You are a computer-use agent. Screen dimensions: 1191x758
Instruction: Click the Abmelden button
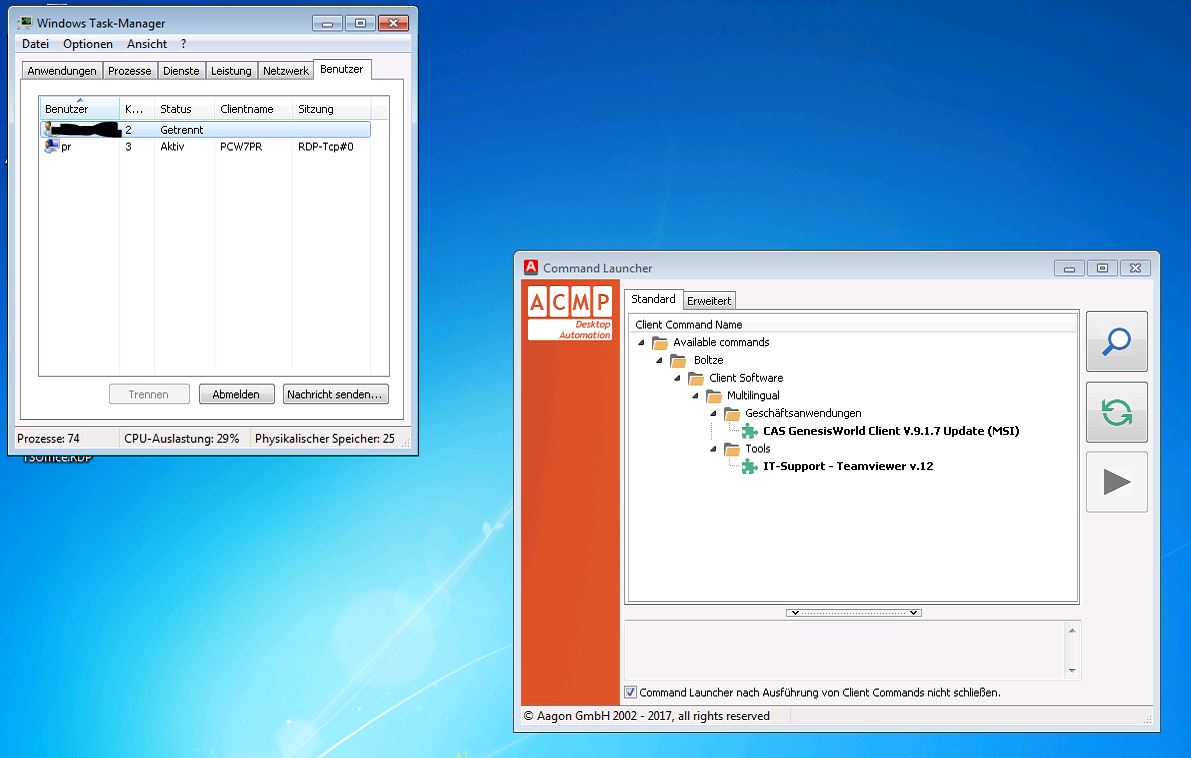236,394
